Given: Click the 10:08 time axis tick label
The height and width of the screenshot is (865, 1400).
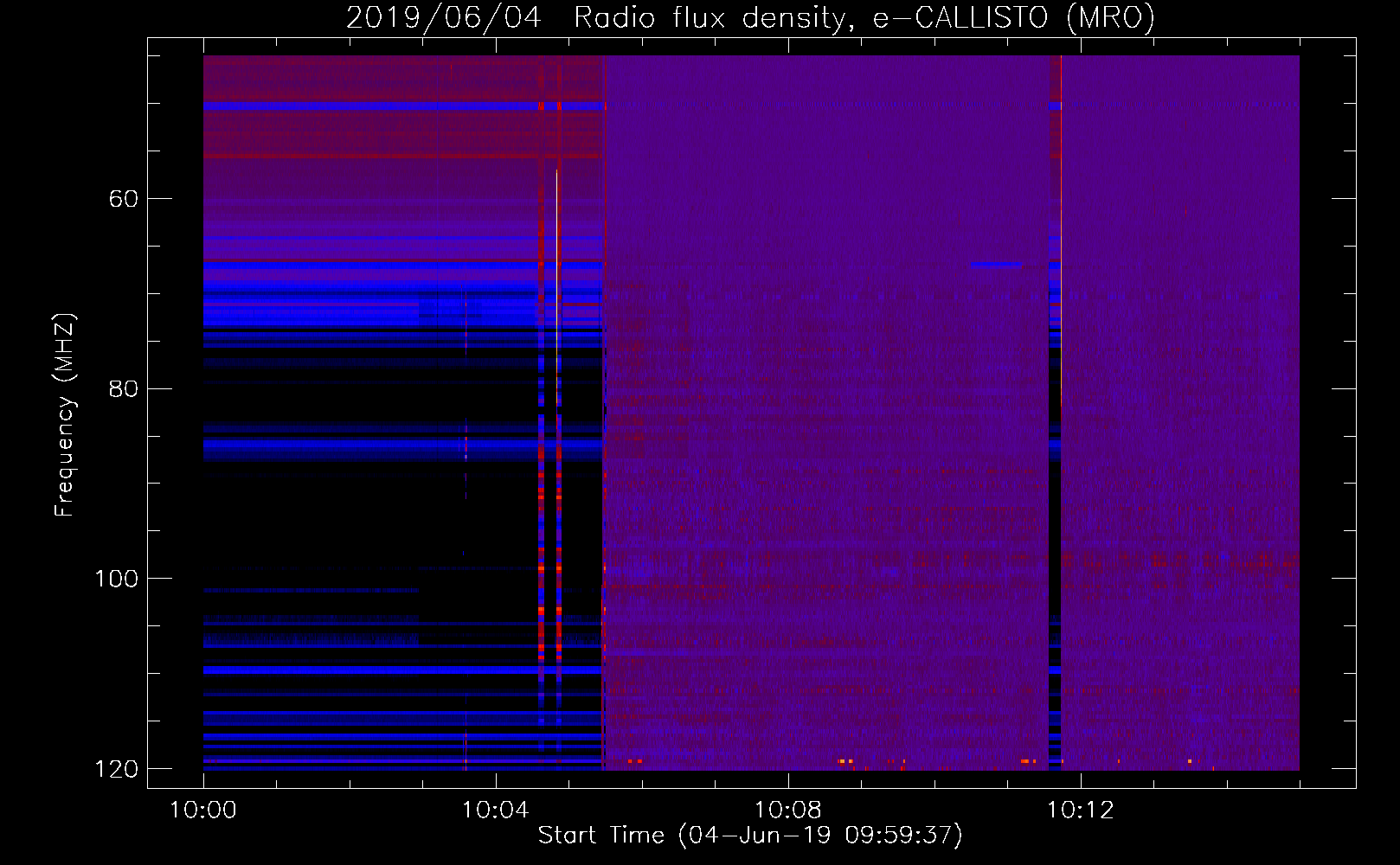Looking at the screenshot, I should click(788, 810).
